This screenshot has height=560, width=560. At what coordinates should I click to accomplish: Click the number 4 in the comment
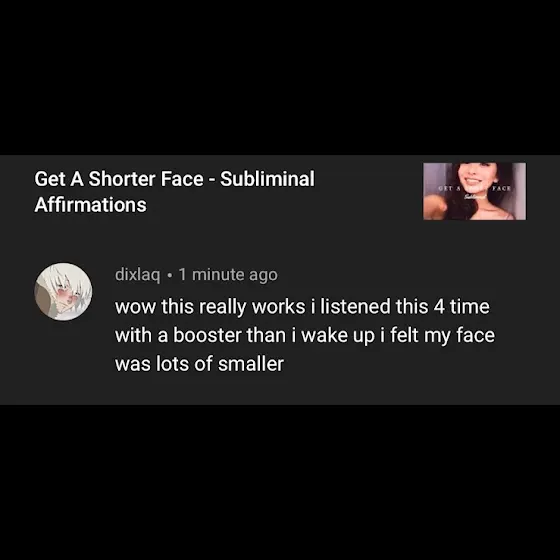439,307
